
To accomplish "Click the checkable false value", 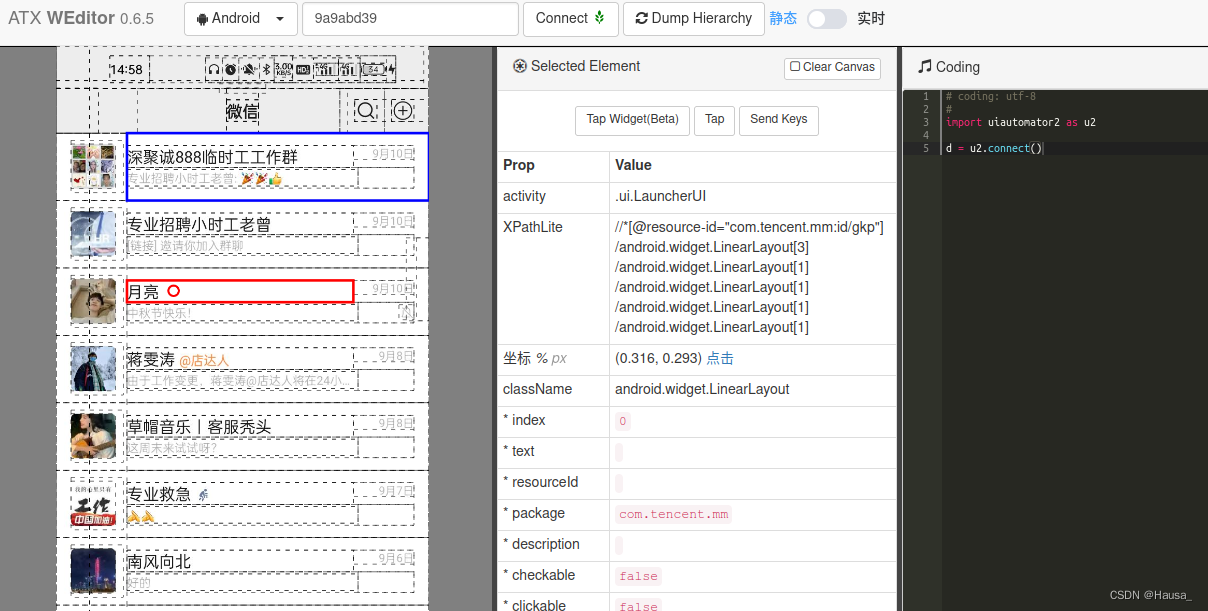I will [x=638, y=576].
